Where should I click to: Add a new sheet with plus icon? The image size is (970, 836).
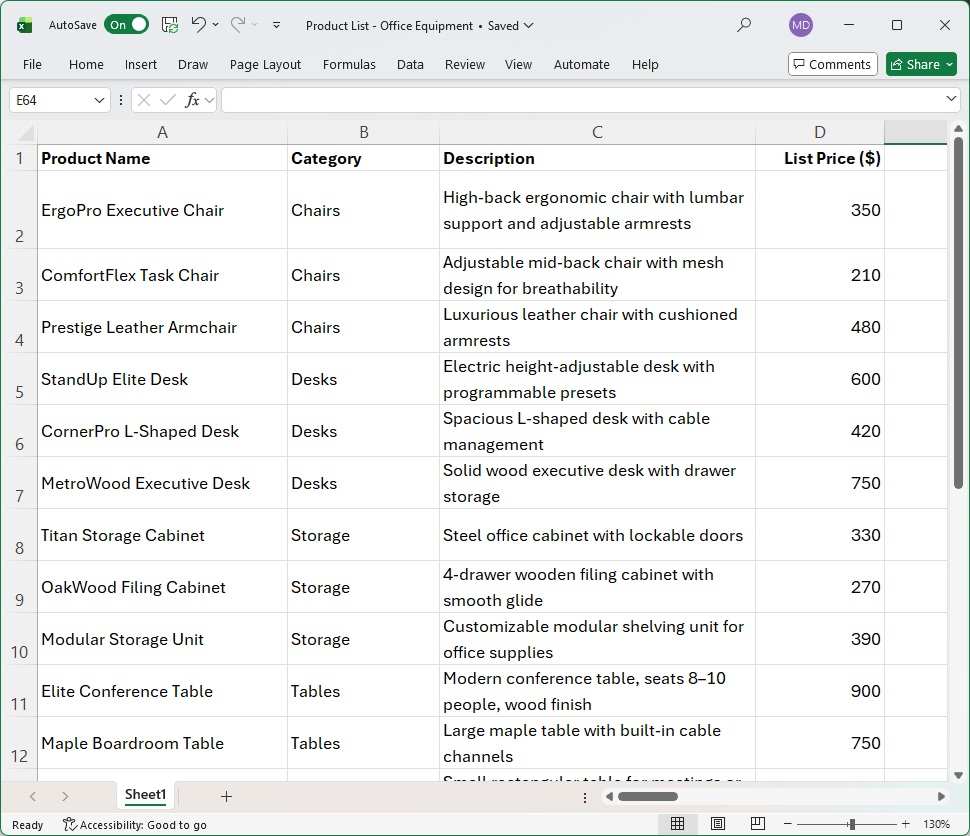[x=226, y=796]
